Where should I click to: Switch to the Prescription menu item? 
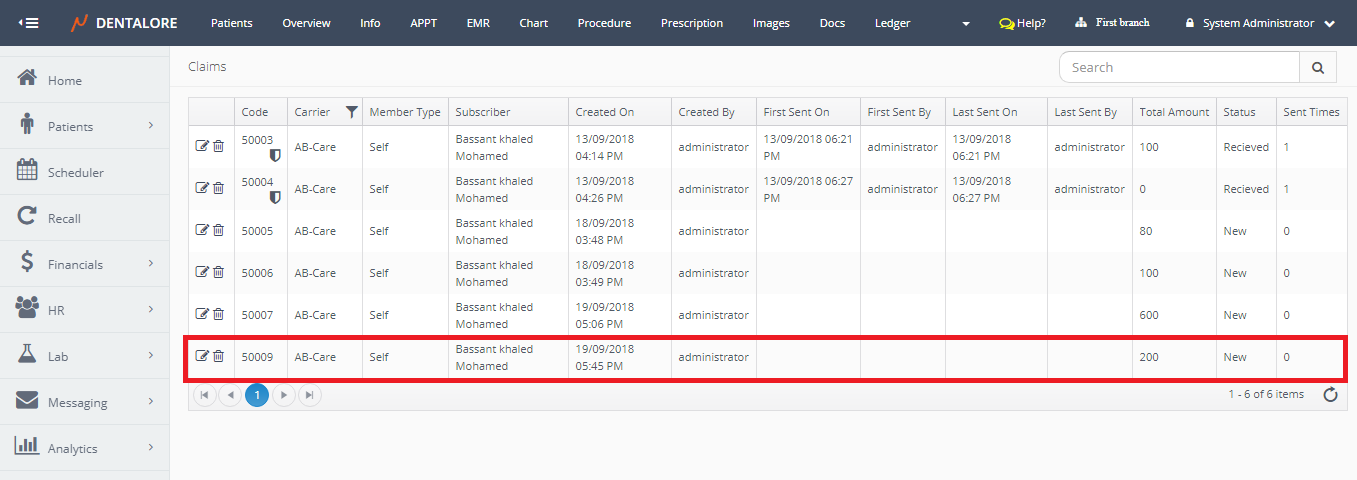[x=691, y=23]
